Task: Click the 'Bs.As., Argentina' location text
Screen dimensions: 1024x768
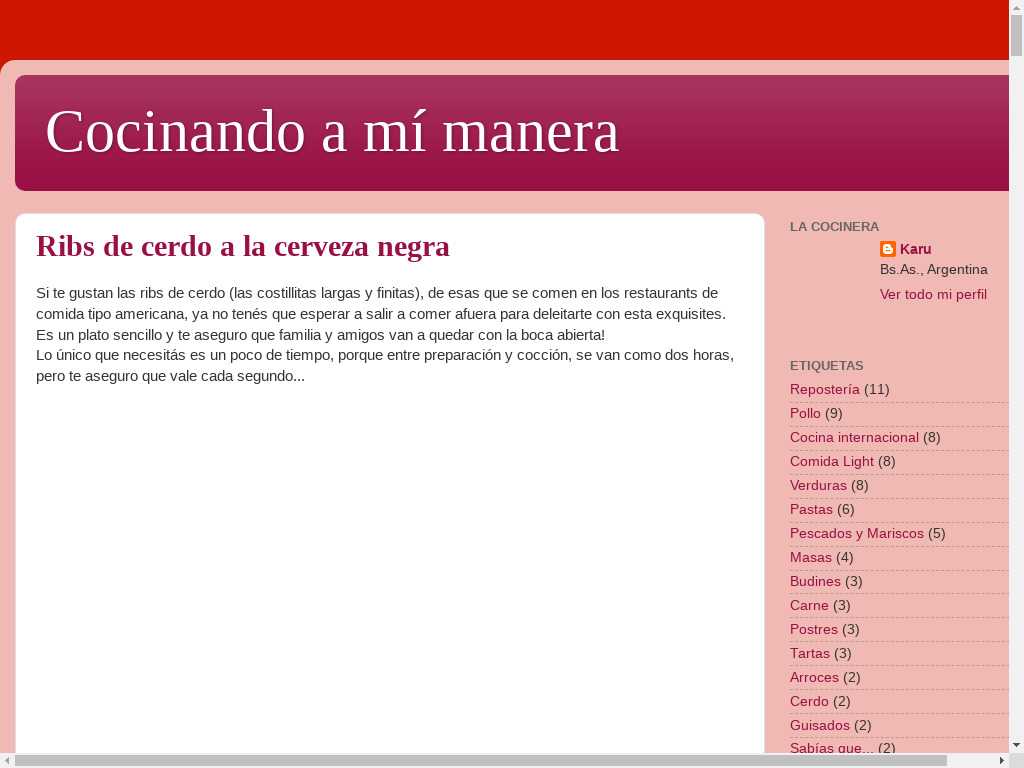Action: (x=933, y=270)
